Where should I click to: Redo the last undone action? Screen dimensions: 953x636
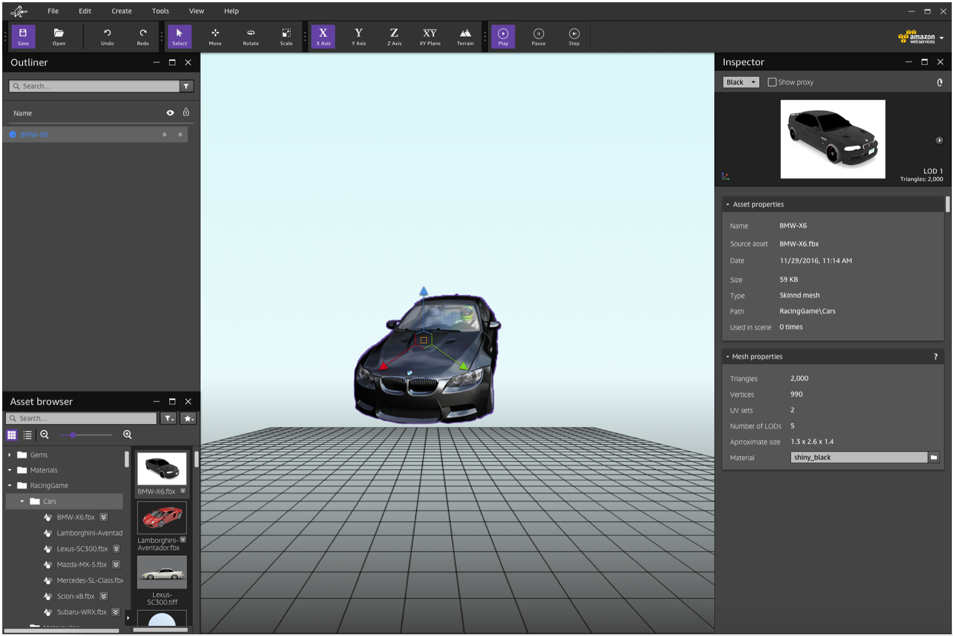tap(143, 36)
